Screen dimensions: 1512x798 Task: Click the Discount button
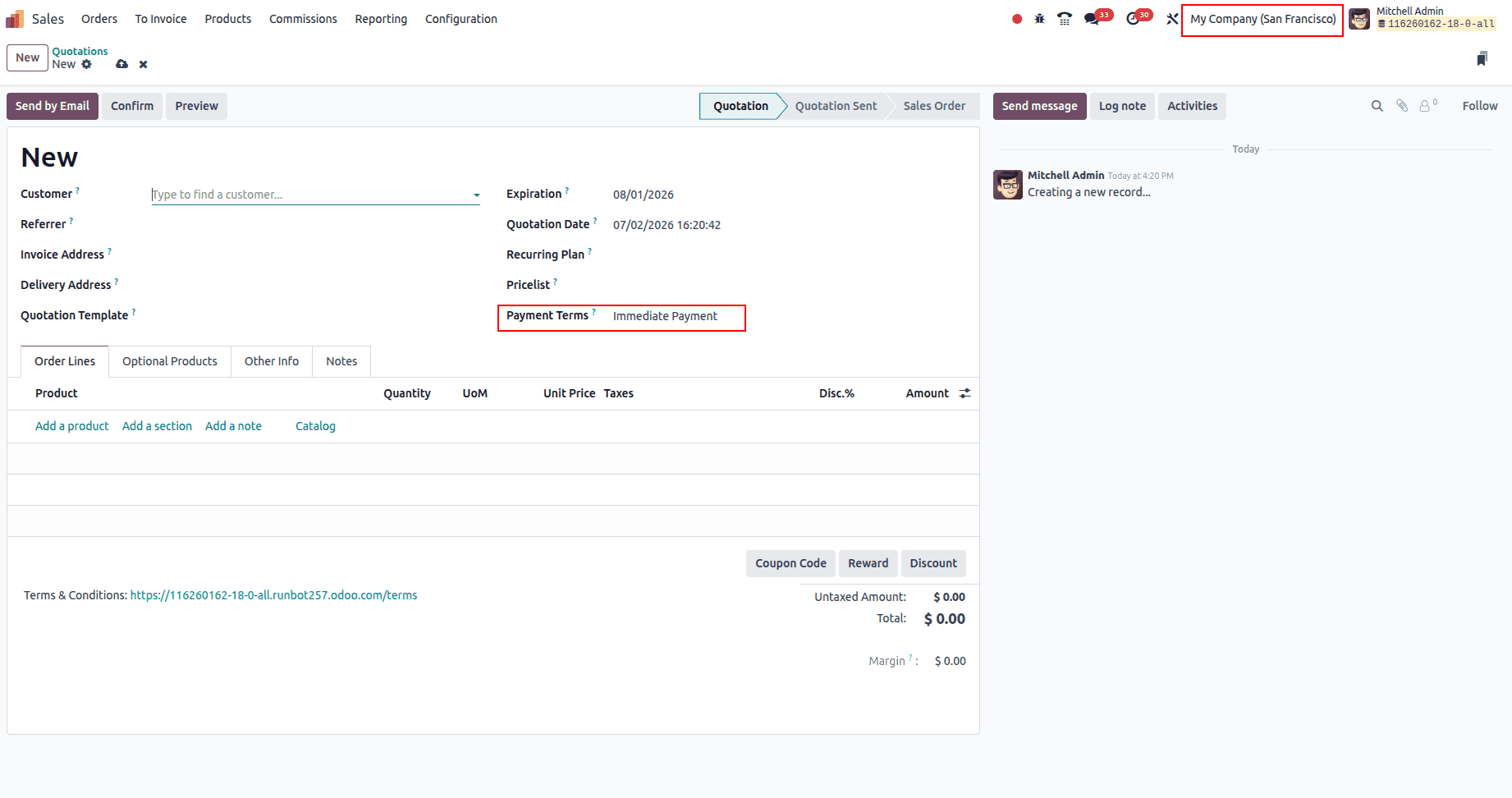click(x=933, y=563)
